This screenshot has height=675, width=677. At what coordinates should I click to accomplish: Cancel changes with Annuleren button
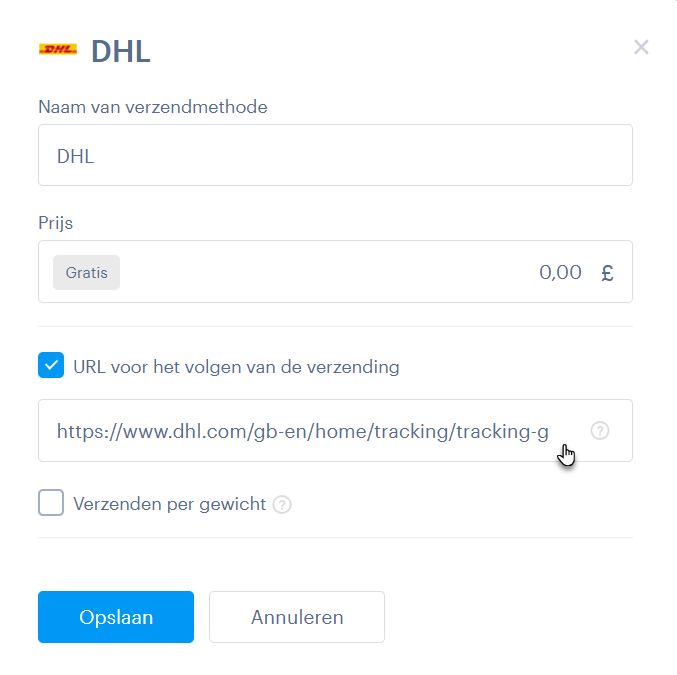tap(297, 617)
